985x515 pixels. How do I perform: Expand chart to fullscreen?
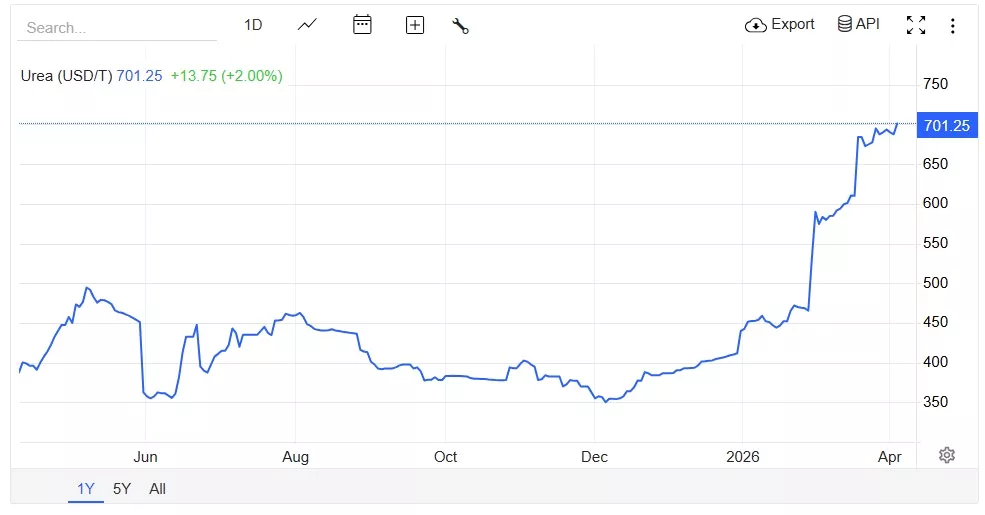click(916, 26)
